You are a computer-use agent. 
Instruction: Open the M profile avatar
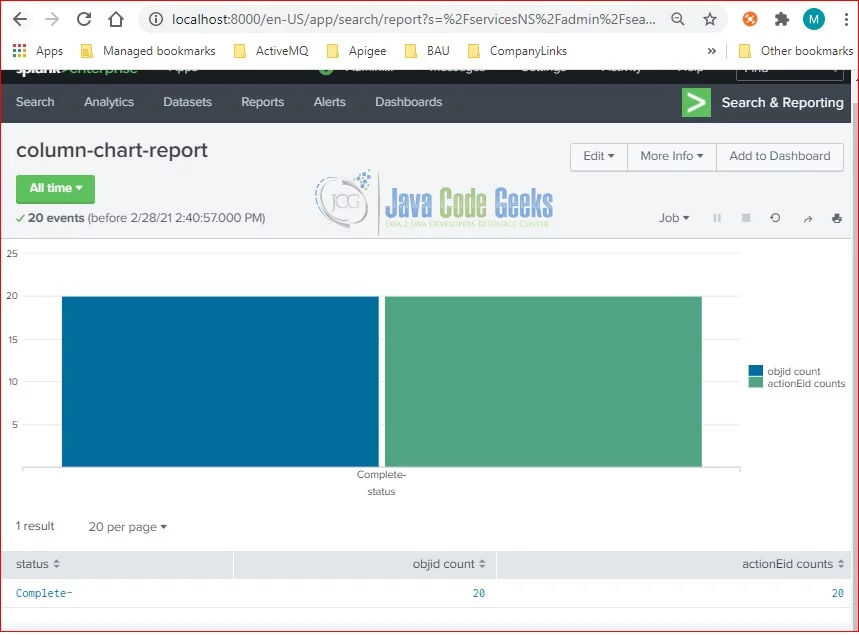point(814,20)
